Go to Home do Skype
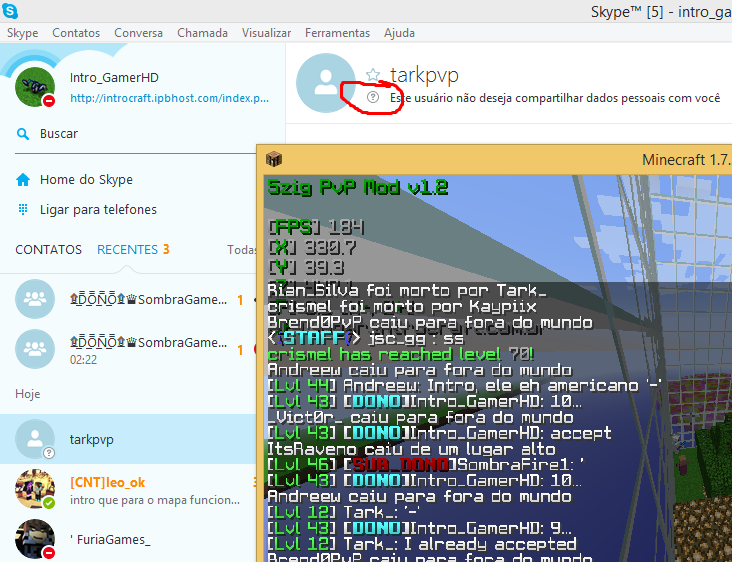 point(86,180)
